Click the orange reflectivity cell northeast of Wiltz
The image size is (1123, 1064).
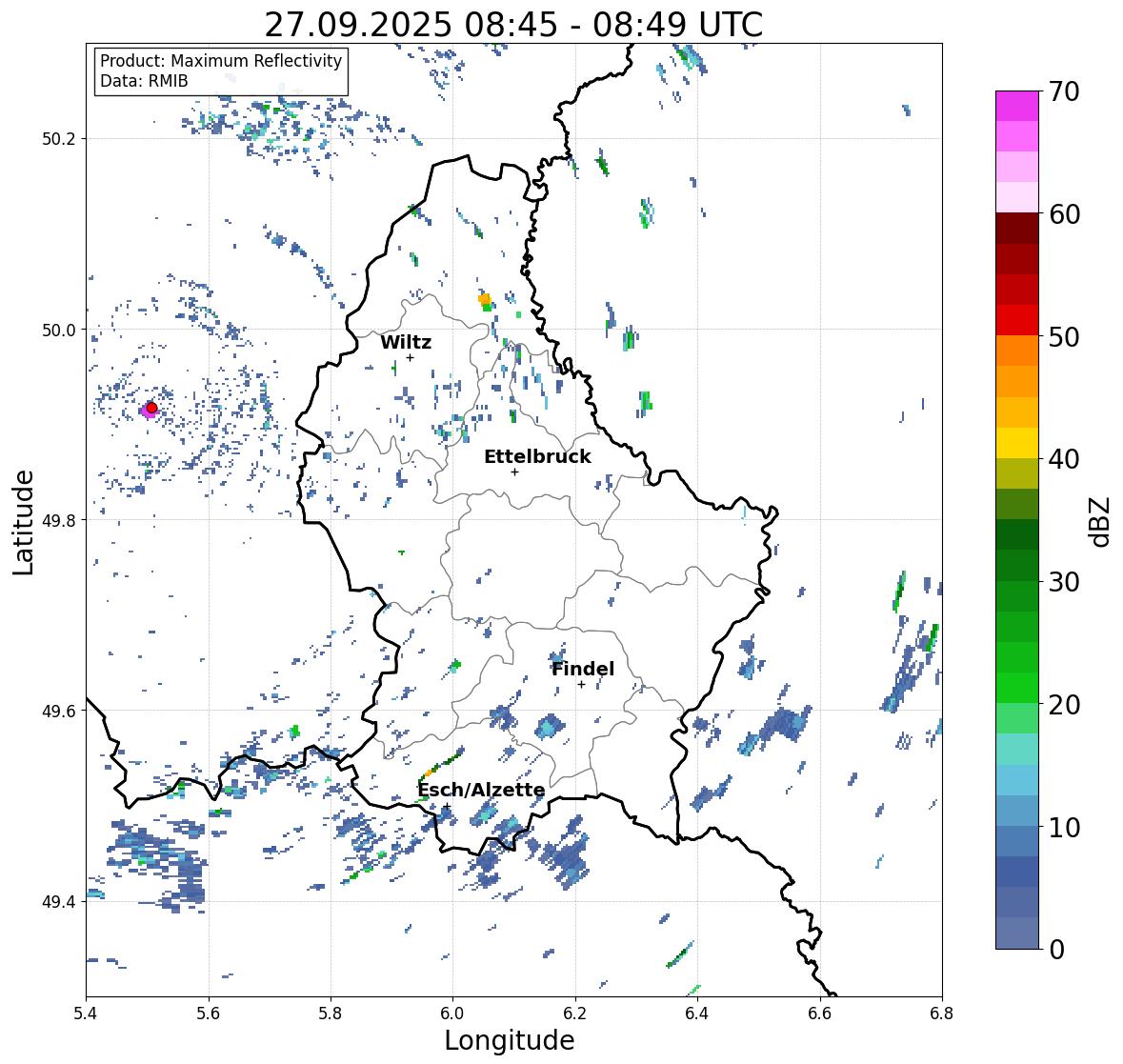click(484, 298)
